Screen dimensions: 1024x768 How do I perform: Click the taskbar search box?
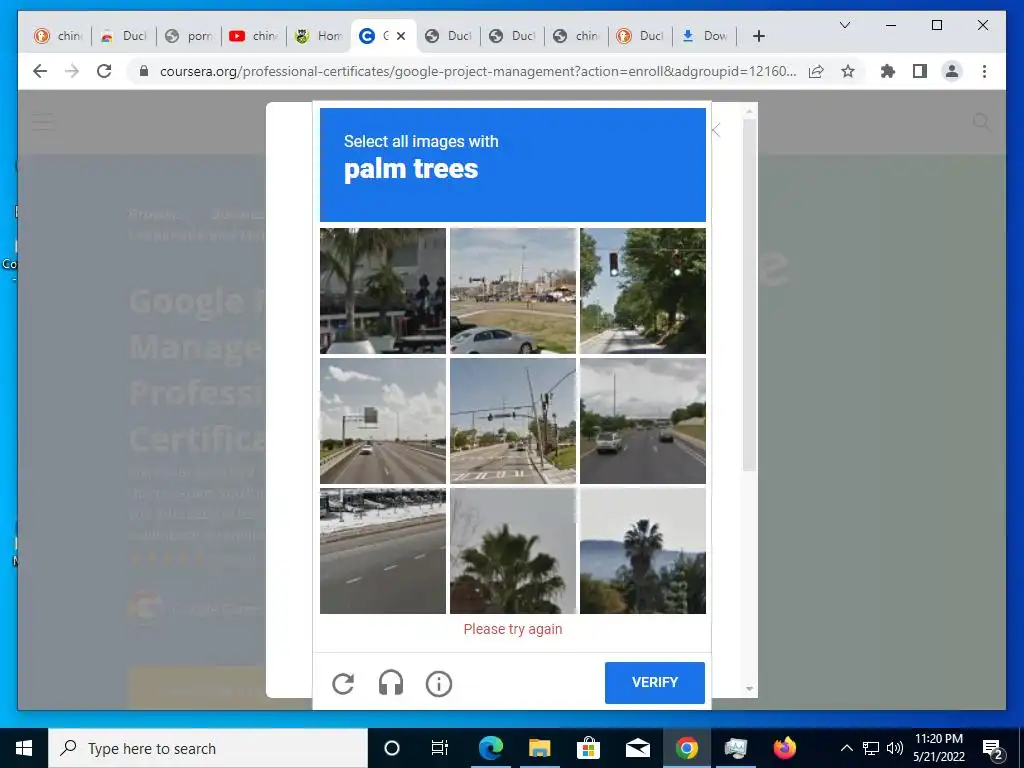pyautogui.click(x=208, y=748)
